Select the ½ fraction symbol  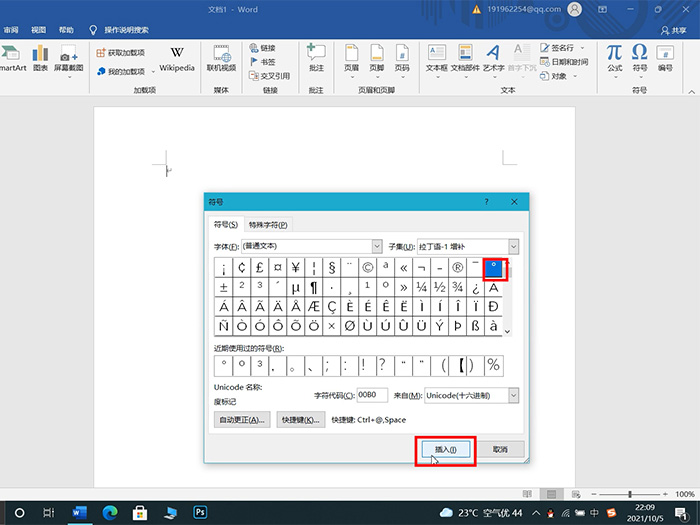(440, 287)
